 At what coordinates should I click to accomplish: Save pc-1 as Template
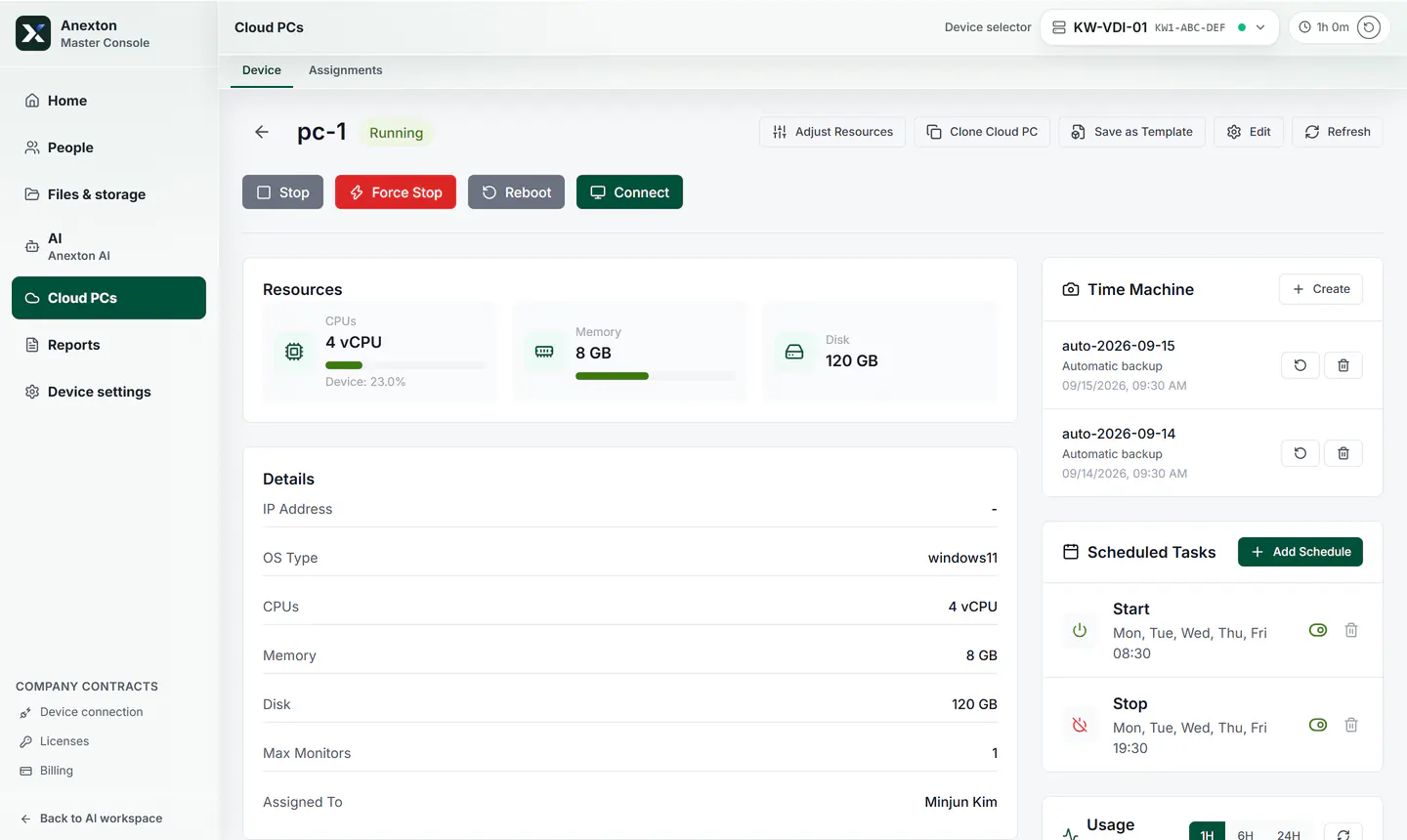[1131, 132]
